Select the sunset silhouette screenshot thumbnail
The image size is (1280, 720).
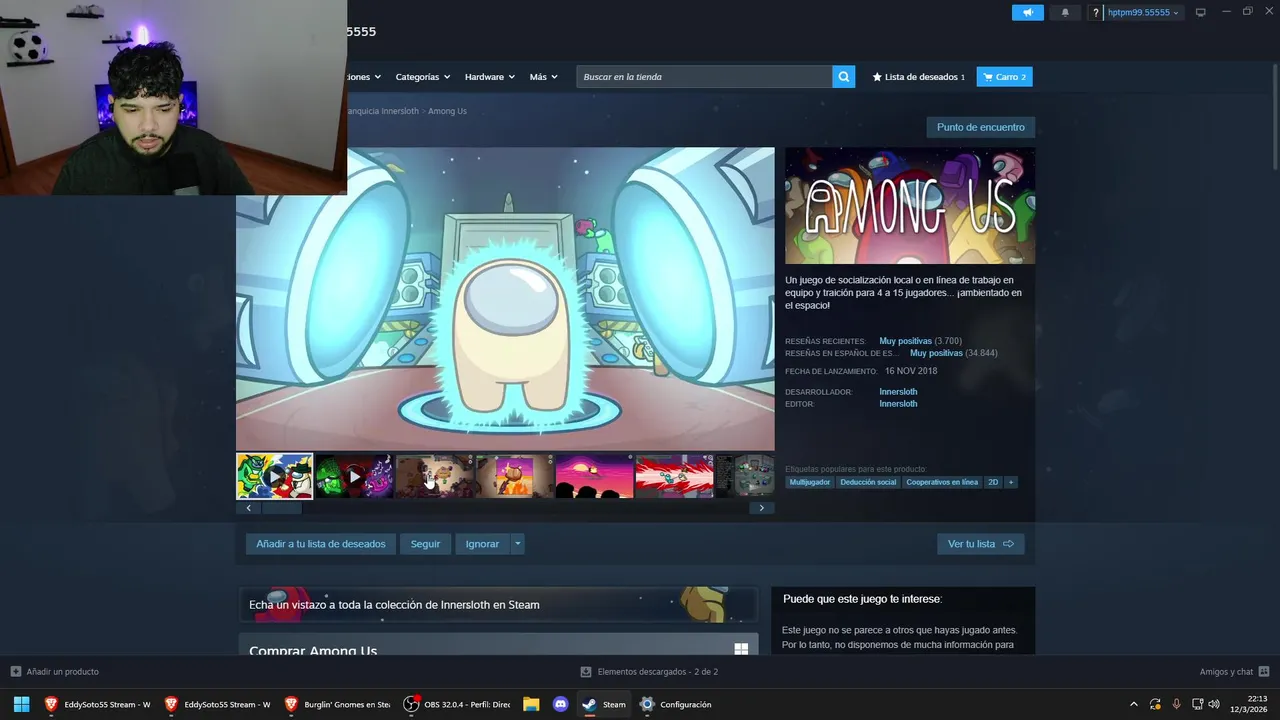tap(594, 476)
